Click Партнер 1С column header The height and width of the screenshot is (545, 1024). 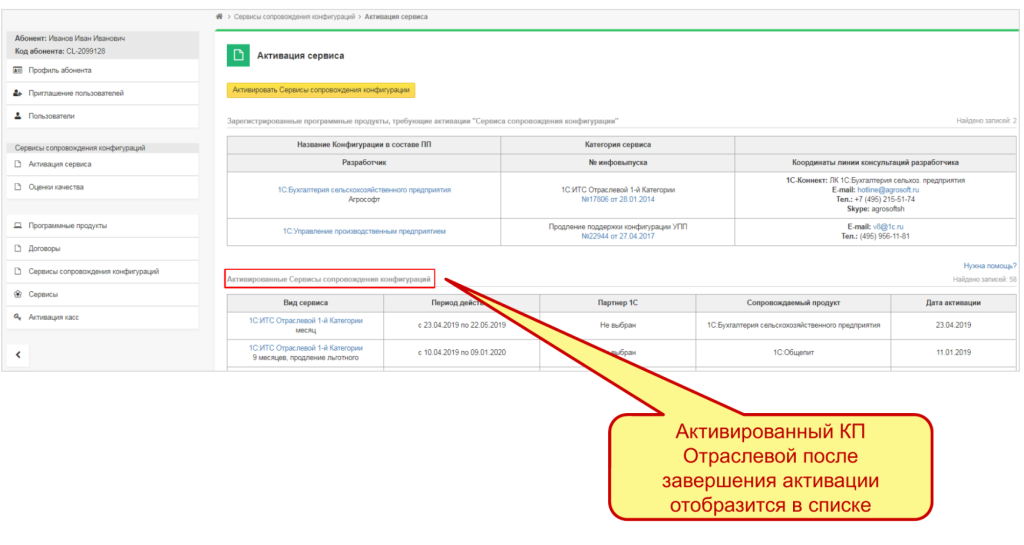pos(617,303)
